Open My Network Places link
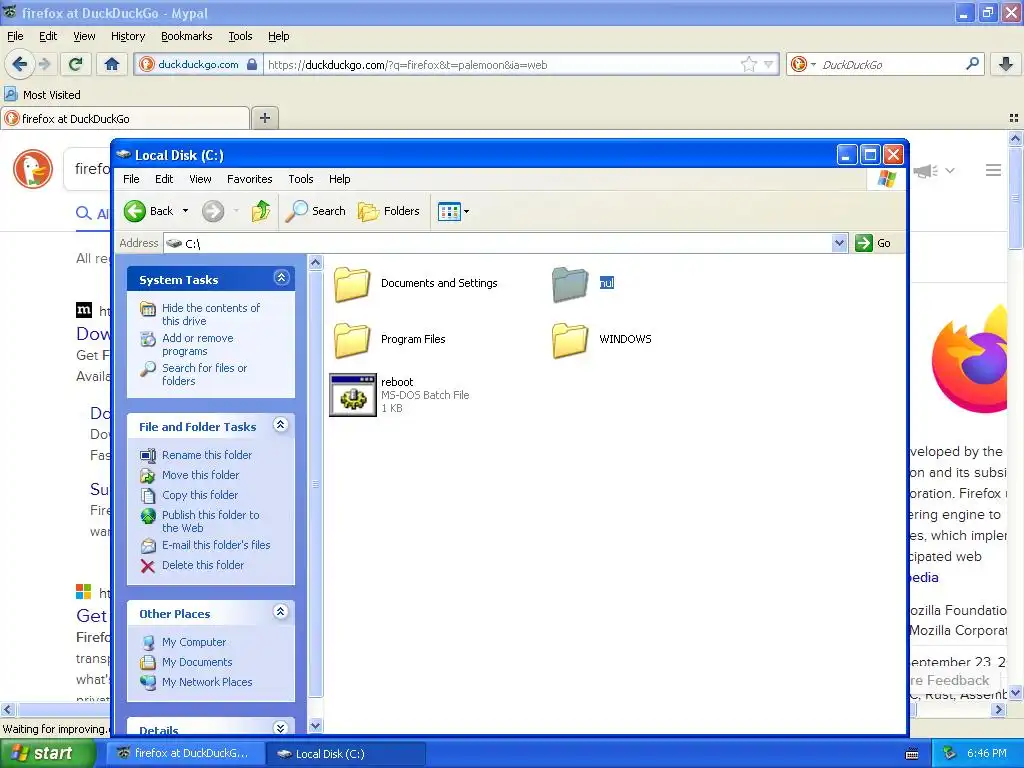Image resolution: width=1024 pixels, height=768 pixels. [x=206, y=682]
